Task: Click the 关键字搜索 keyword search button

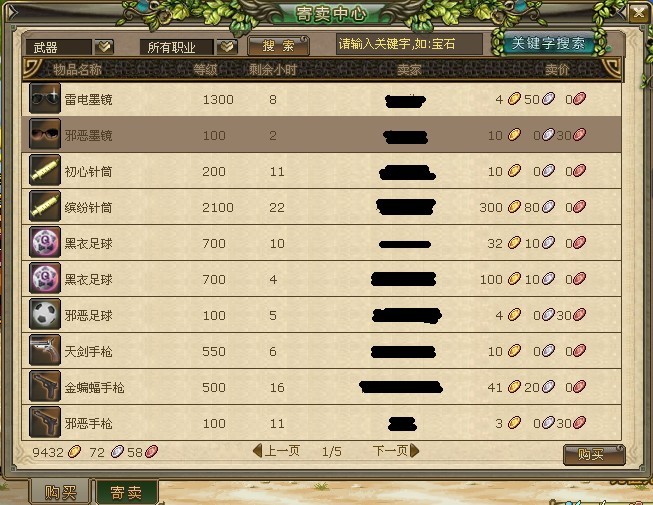Action: click(x=548, y=43)
